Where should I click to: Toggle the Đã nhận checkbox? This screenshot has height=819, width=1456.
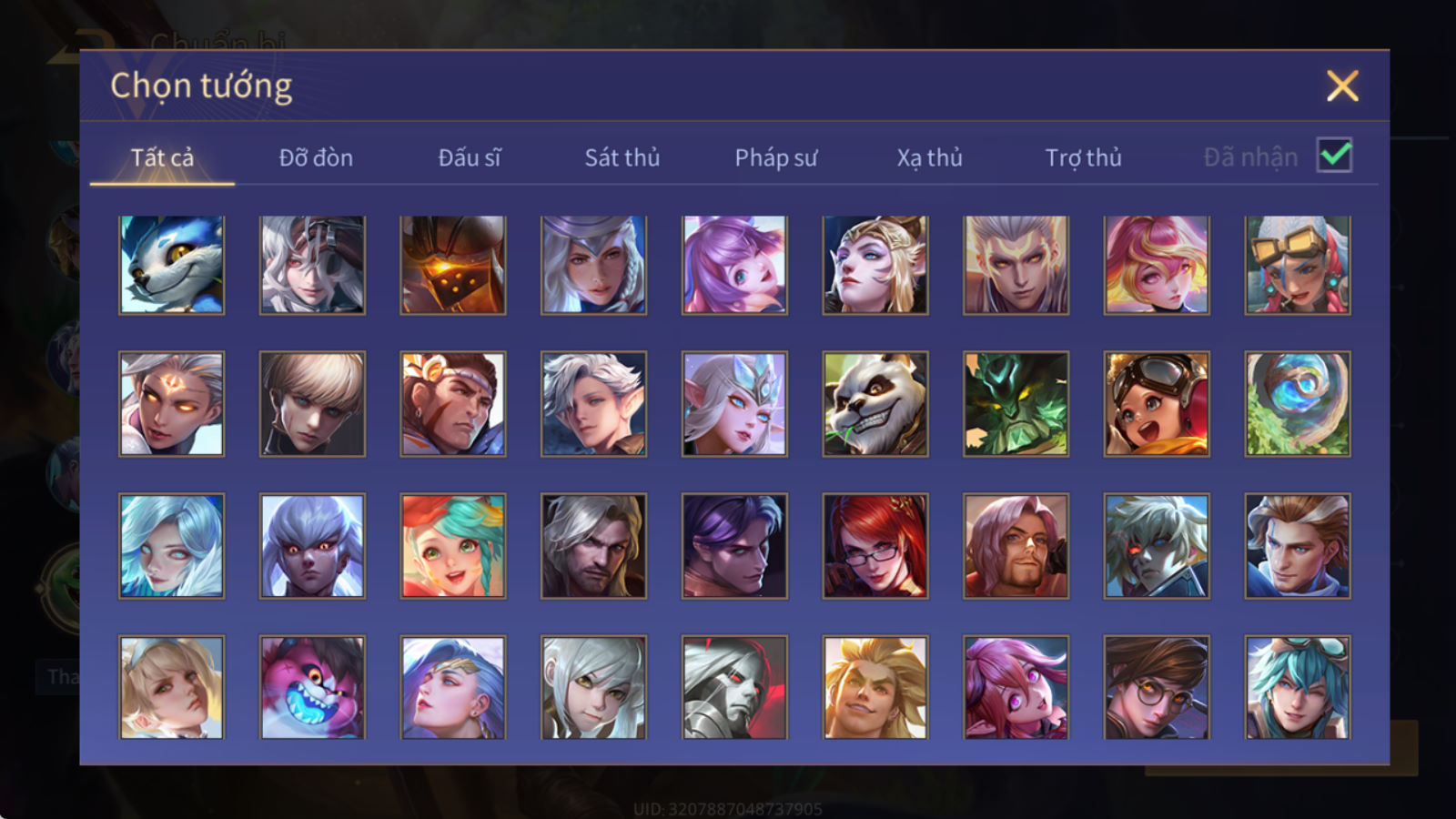(x=1334, y=156)
